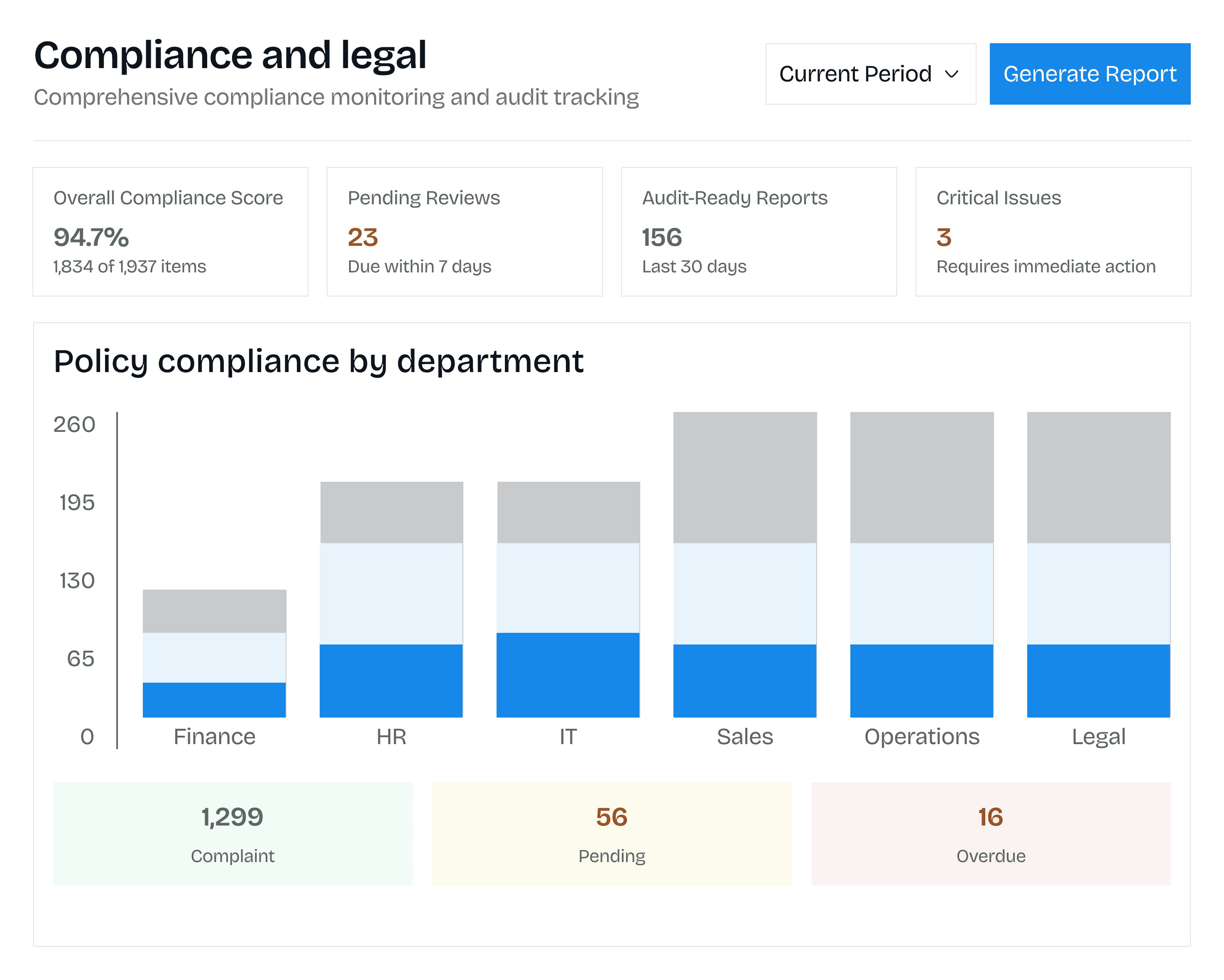The height and width of the screenshot is (980, 1224).
Task: Click the gray Operations bar segment
Action: coord(921,477)
